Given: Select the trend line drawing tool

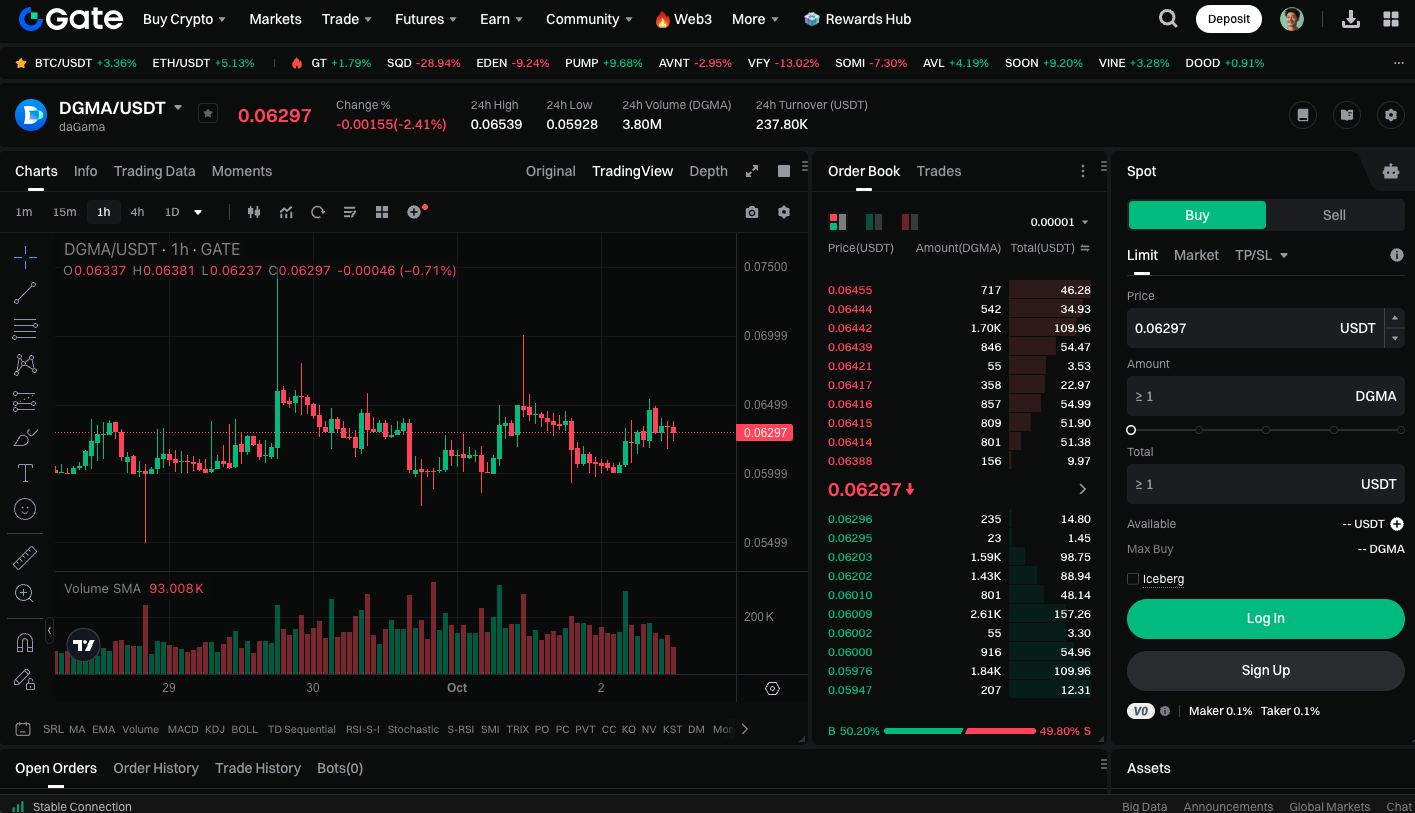Looking at the screenshot, I should pos(25,293).
